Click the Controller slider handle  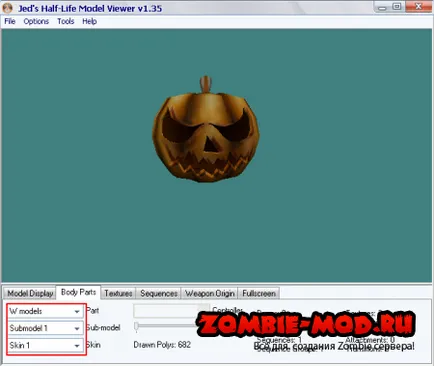click(x=136, y=327)
